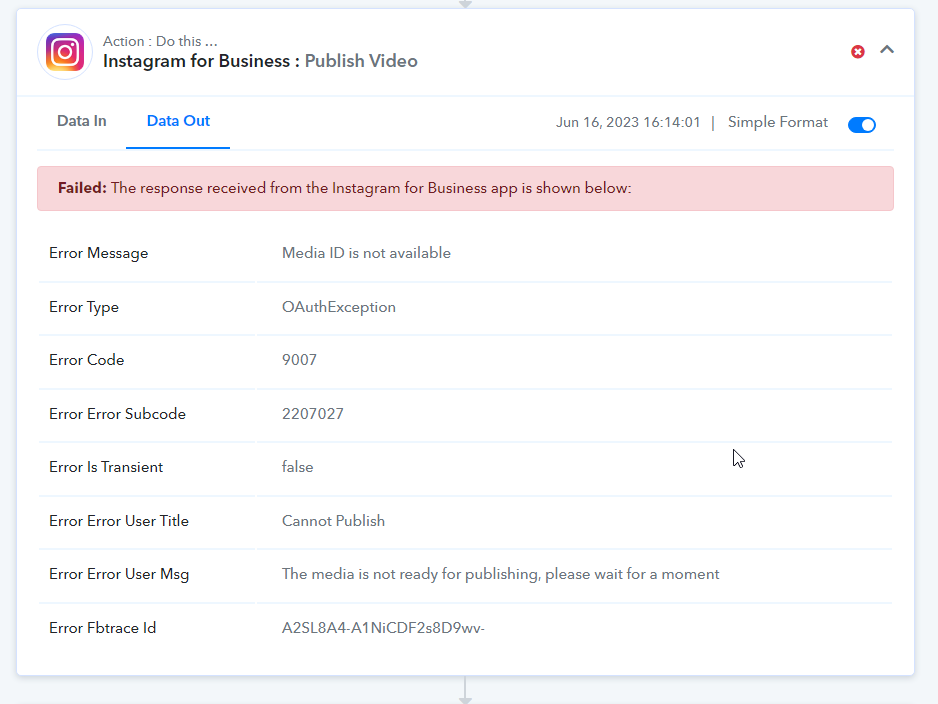Select the Data Out tab

tap(178, 121)
